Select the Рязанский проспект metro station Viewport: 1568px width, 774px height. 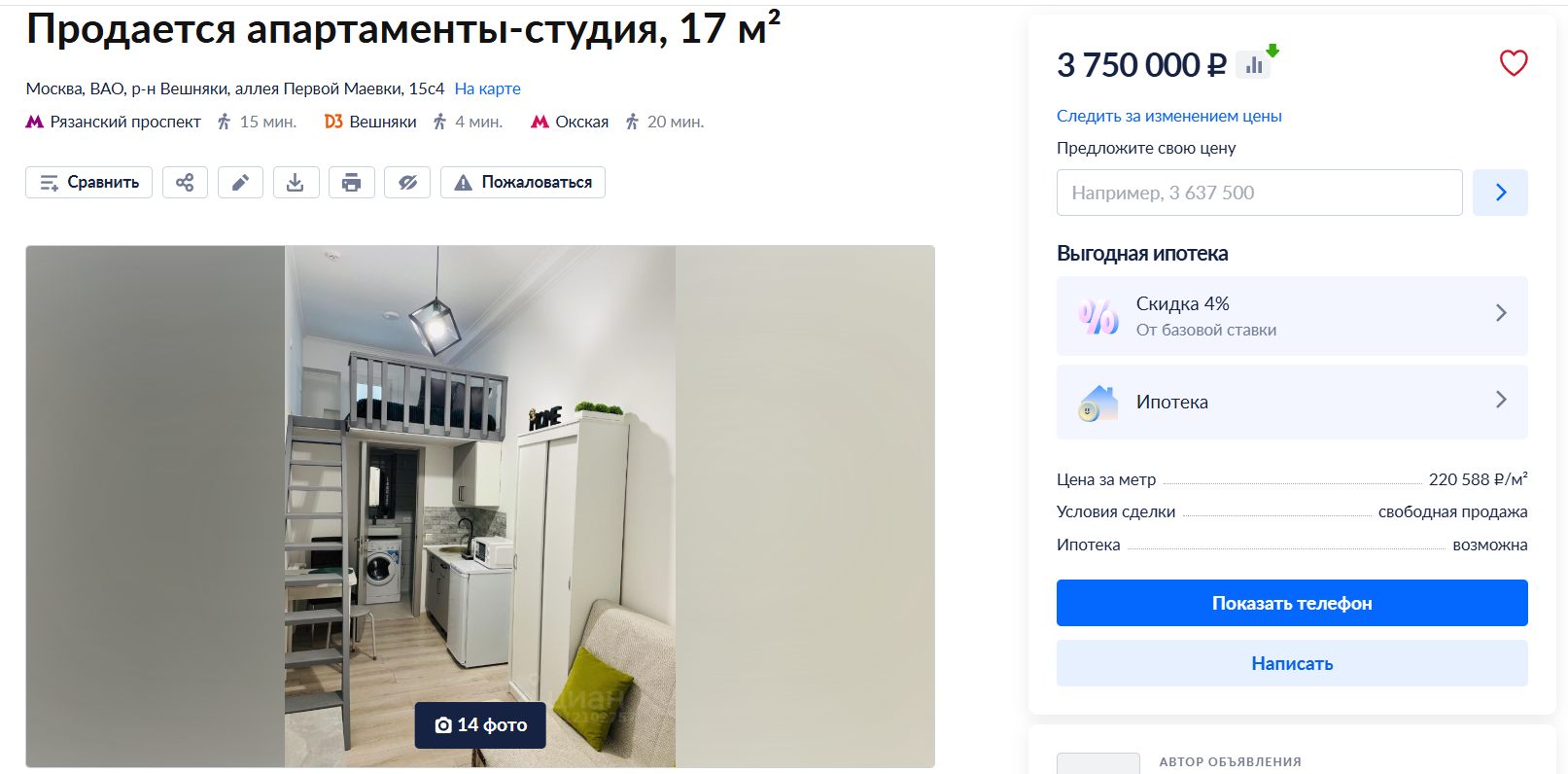click(x=113, y=122)
